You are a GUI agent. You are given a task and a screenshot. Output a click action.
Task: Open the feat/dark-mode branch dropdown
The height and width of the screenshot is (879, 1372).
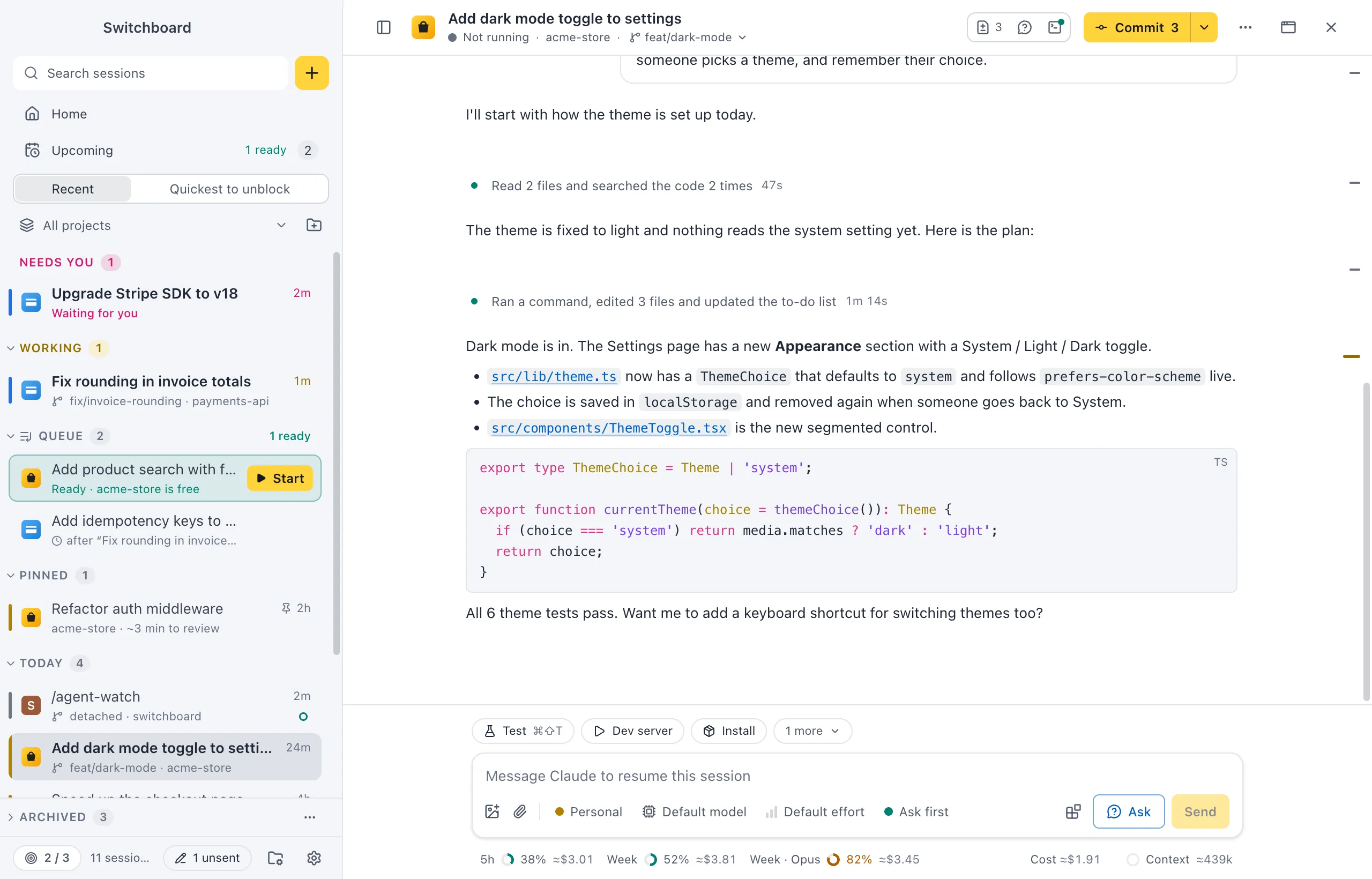[688, 37]
